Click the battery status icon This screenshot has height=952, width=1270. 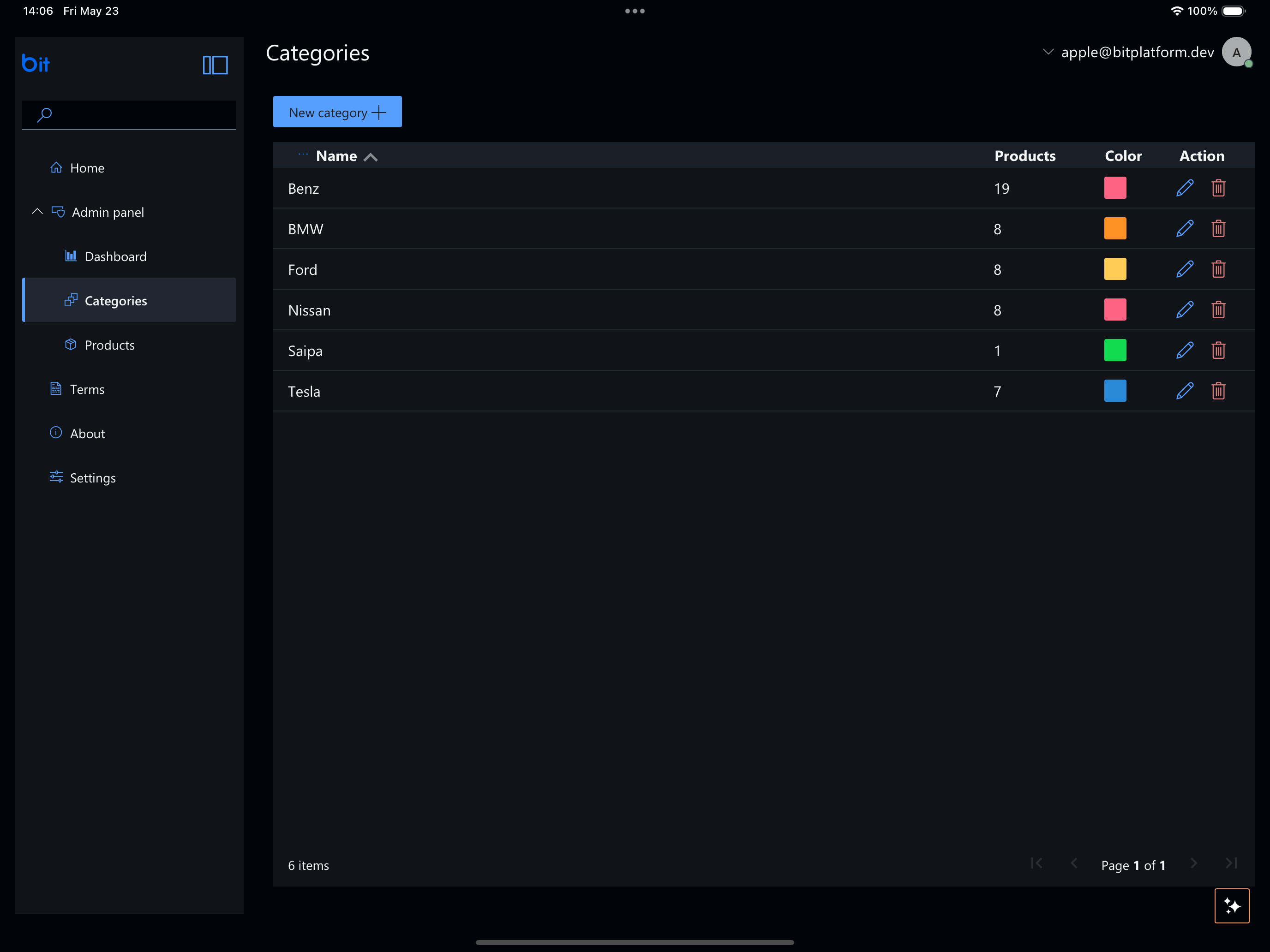1233,11
